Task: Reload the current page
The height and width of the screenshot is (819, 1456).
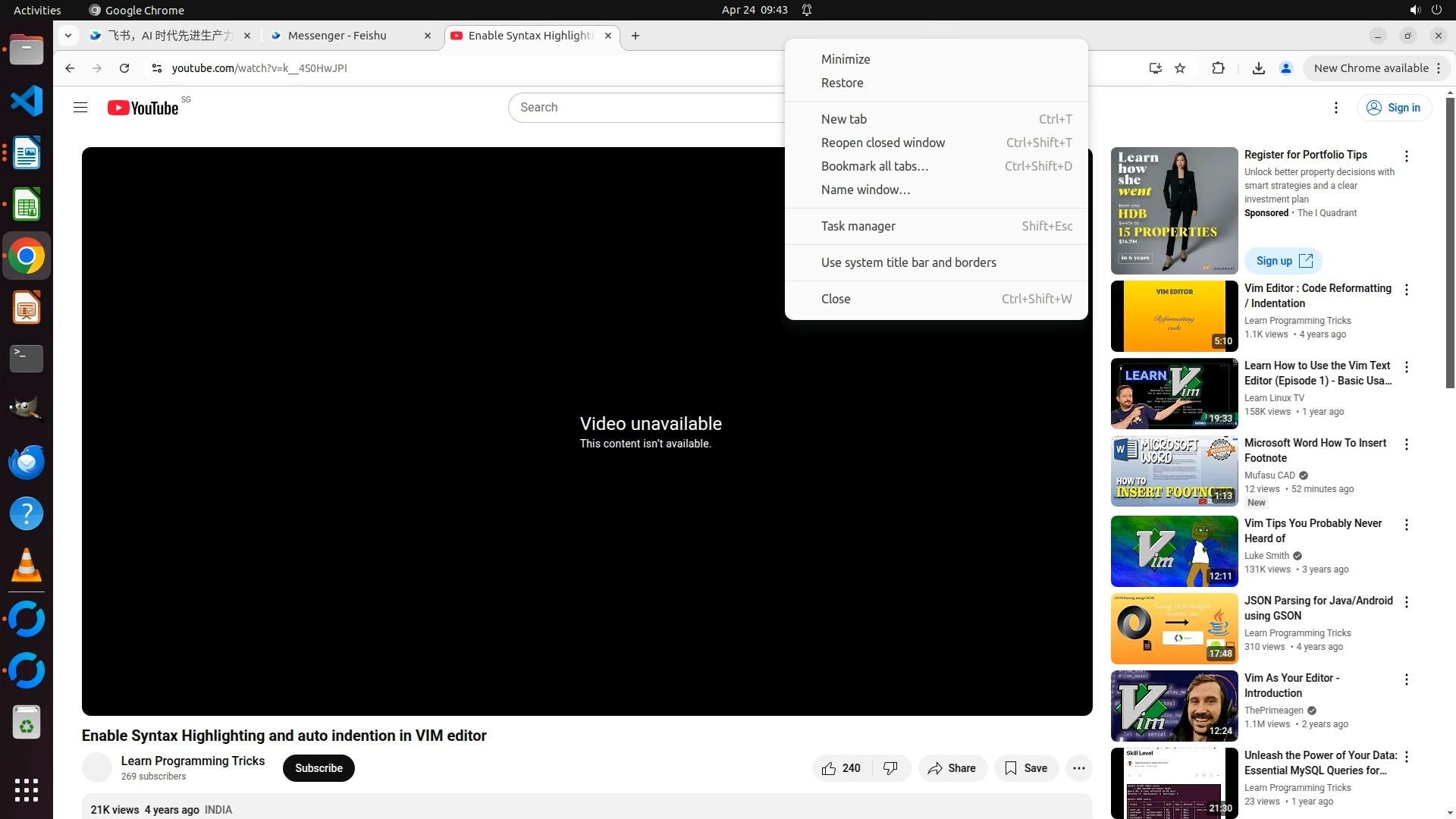Action: pyautogui.click(x=124, y=68)
